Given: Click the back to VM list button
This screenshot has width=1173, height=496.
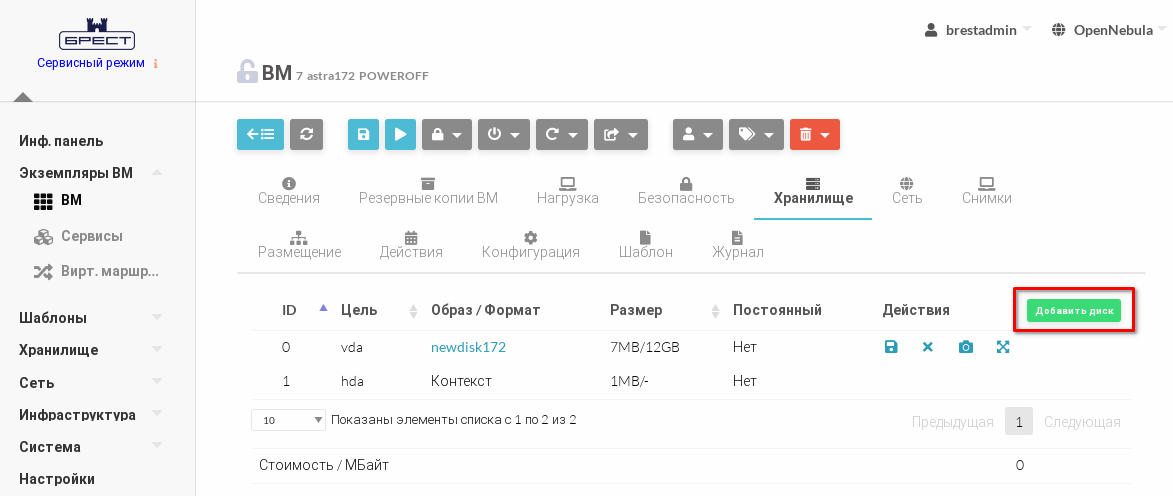Looking at the screenshot, I should click(x=260, y=135).
